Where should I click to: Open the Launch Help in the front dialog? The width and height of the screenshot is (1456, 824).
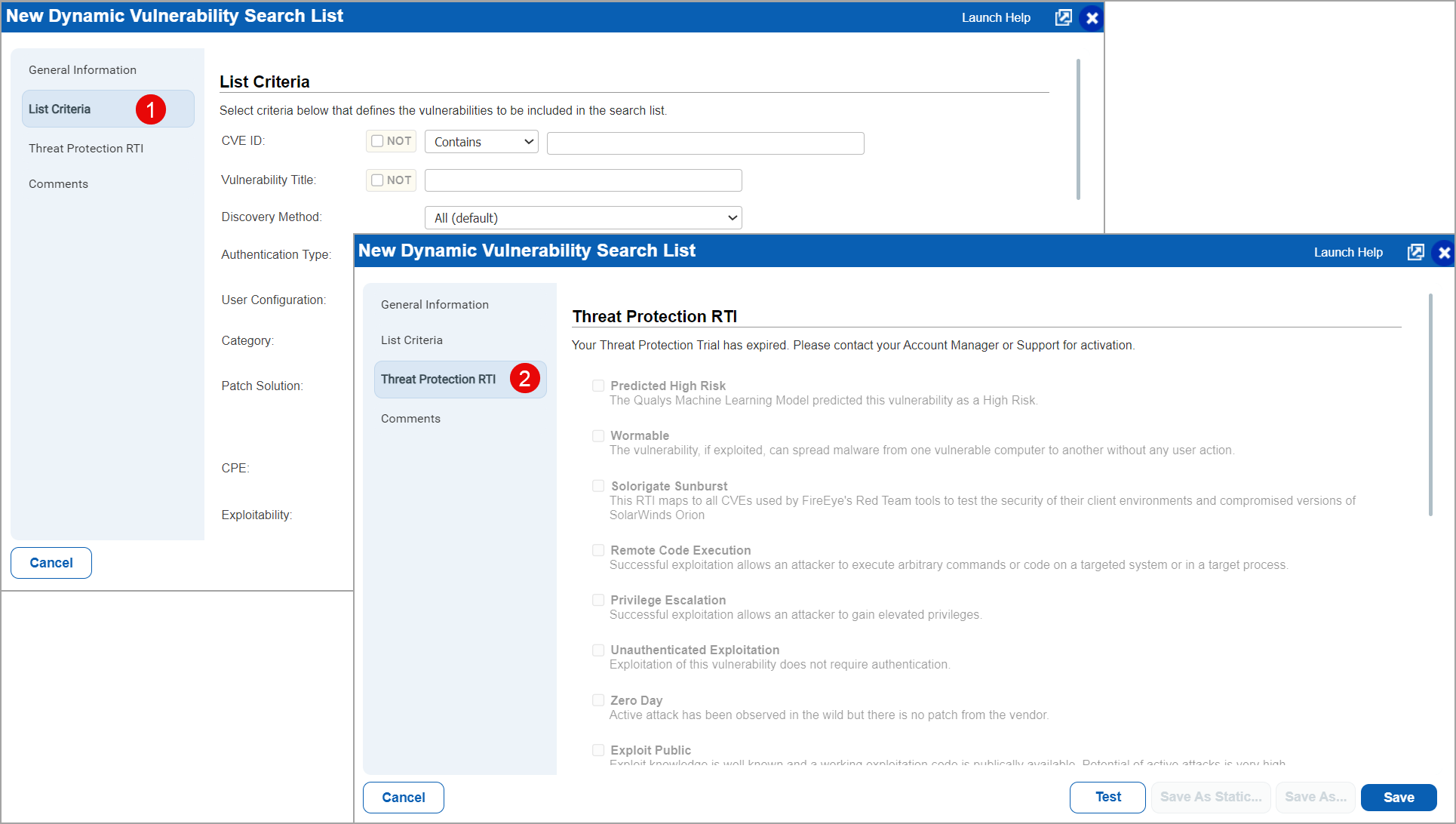[x=1347, y=252]
